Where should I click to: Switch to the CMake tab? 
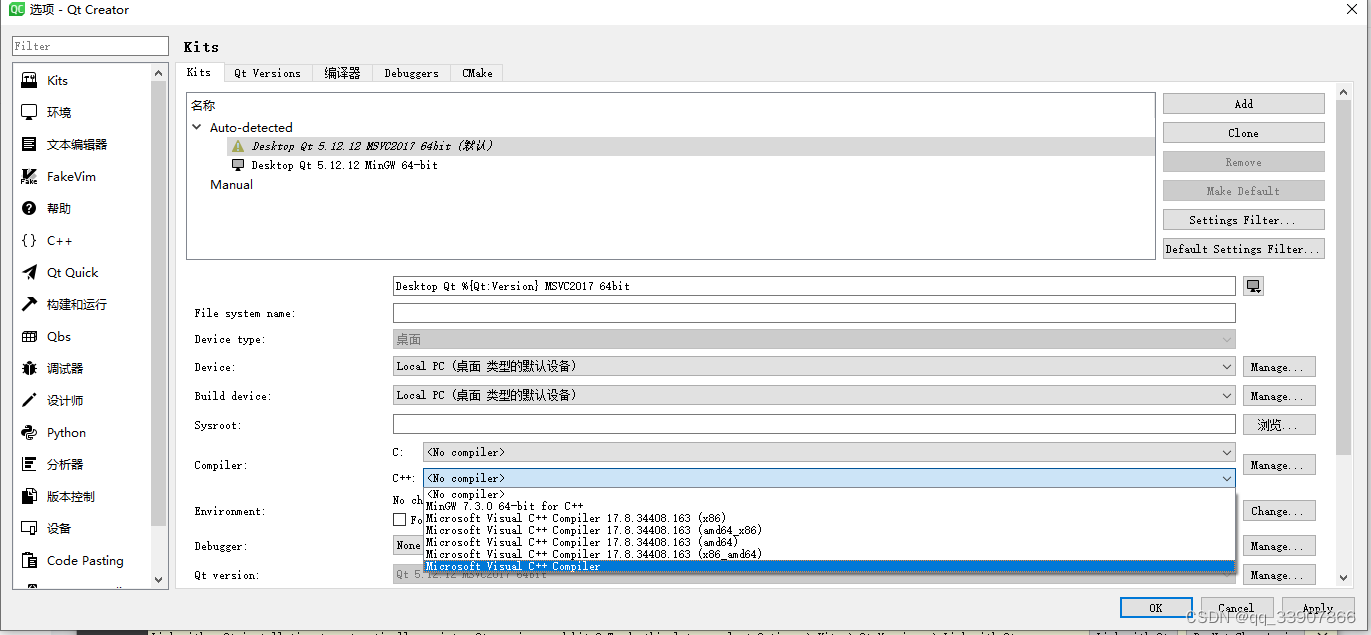[476, 72]
